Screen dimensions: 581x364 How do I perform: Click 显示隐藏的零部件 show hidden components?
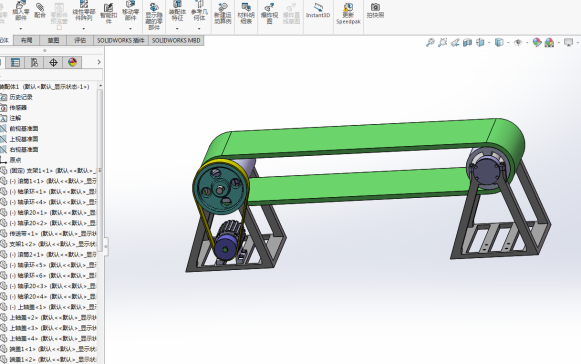pos(154,16)
